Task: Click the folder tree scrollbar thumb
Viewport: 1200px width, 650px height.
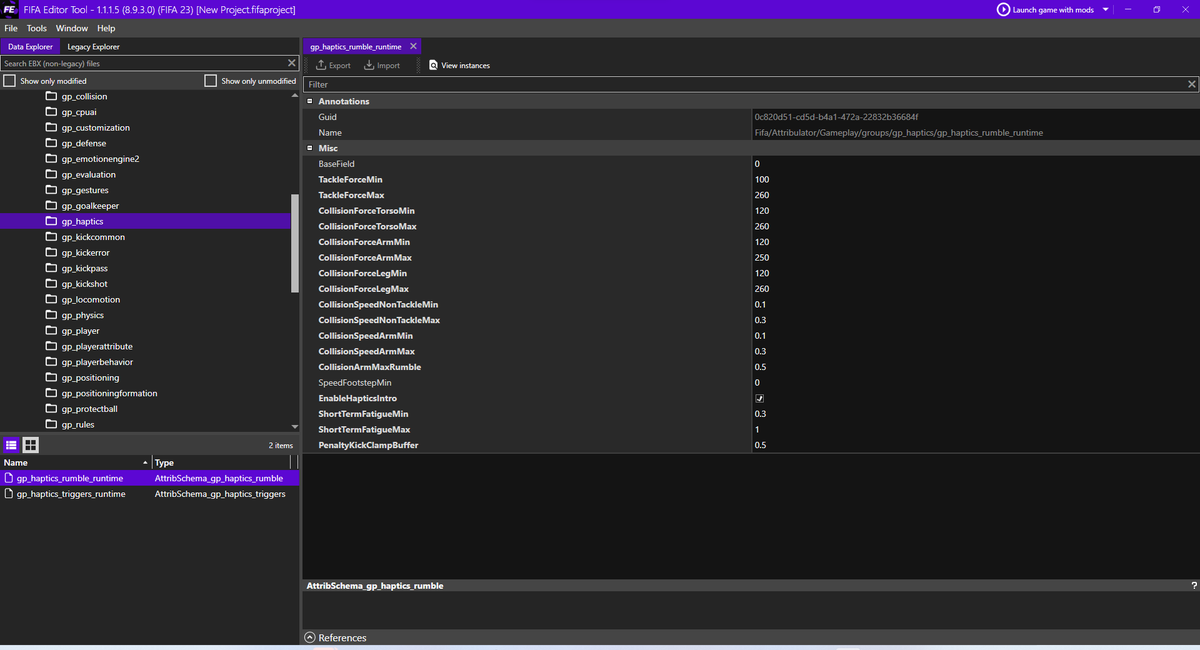Action: [x=294, y=243]
